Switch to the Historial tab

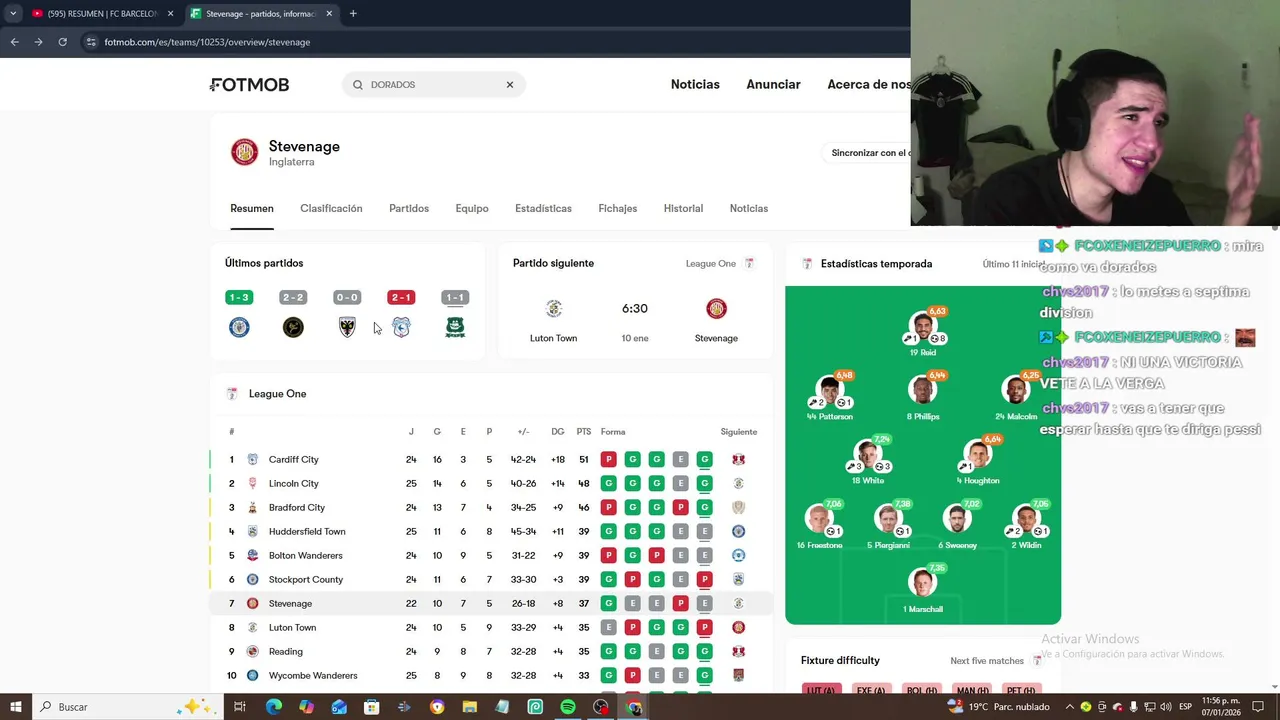coord(683,208)
